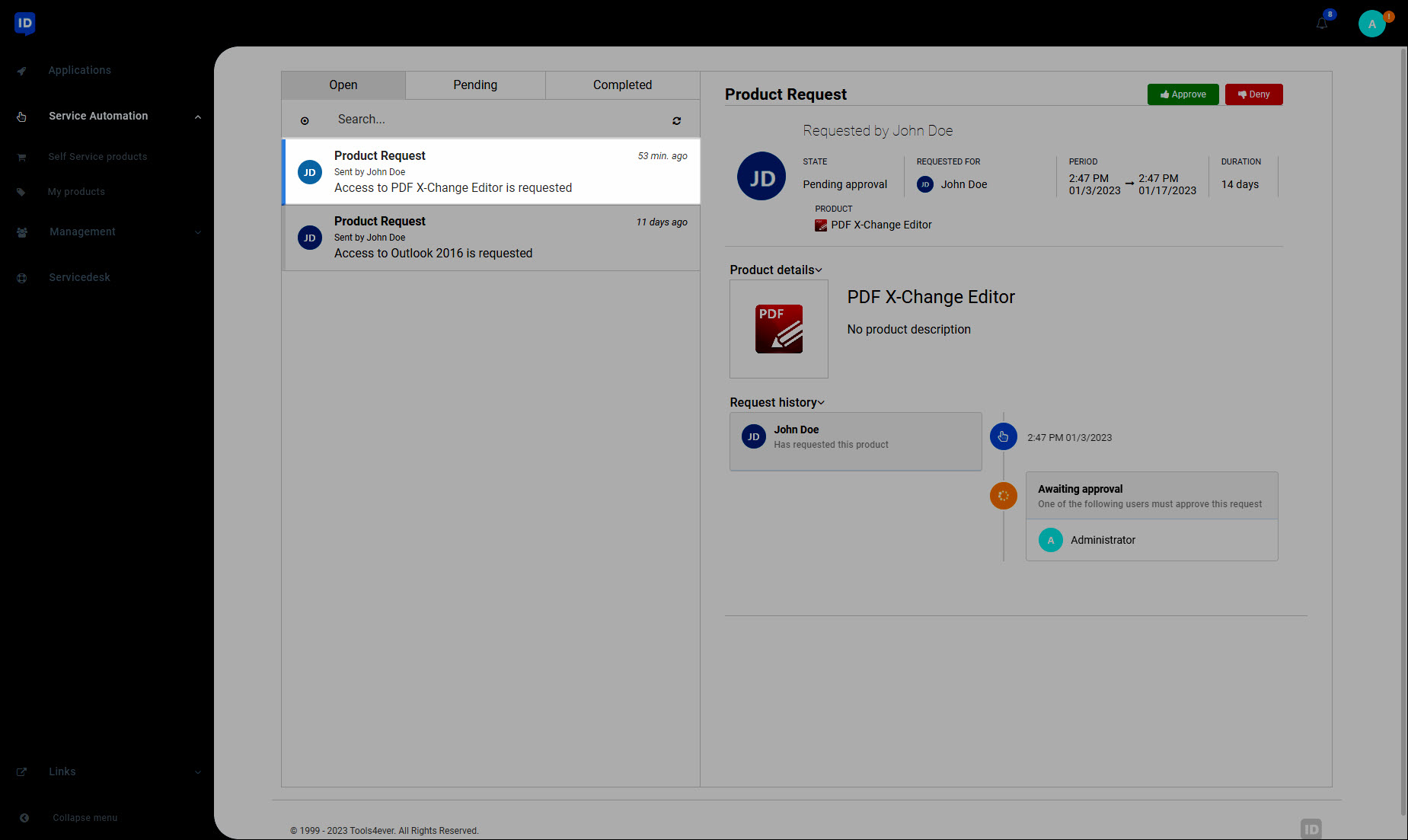The width and height of the screenshot is (1408, 840).
Task: Click the Applications rocket icon
Action: (x=22, y=71)
